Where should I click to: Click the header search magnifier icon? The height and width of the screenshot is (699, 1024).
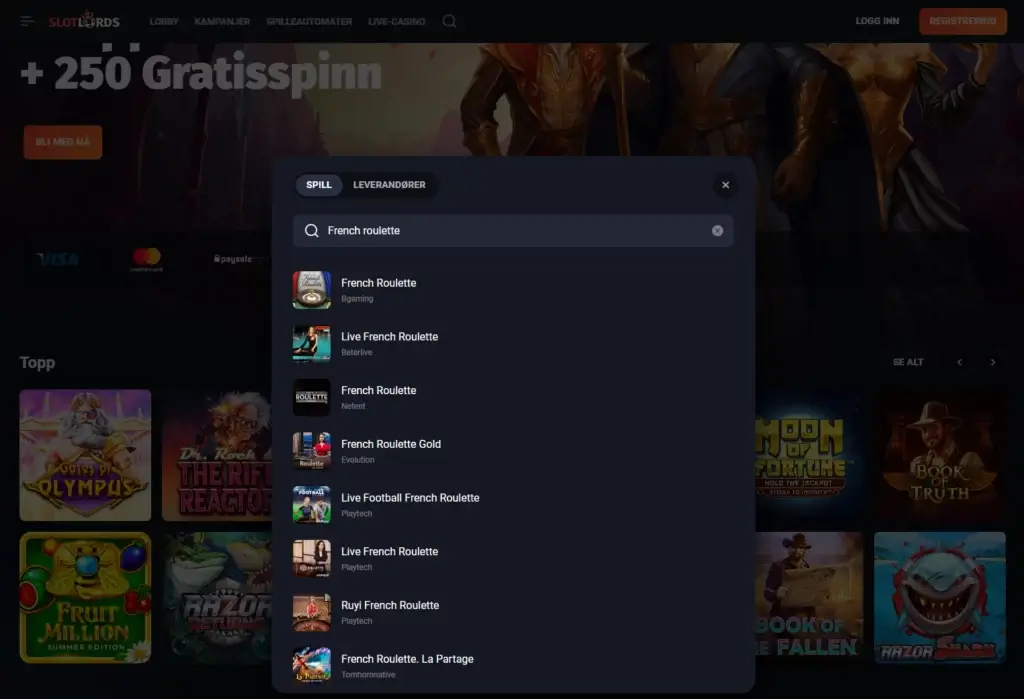449,21
